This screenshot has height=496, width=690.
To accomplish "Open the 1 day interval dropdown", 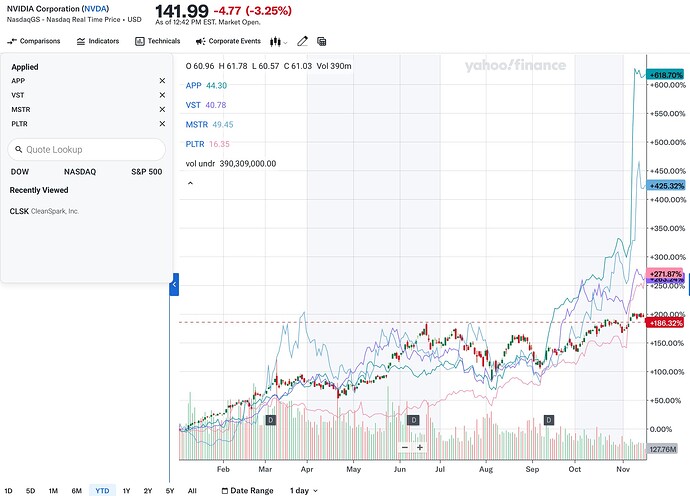I will [303, 490].
